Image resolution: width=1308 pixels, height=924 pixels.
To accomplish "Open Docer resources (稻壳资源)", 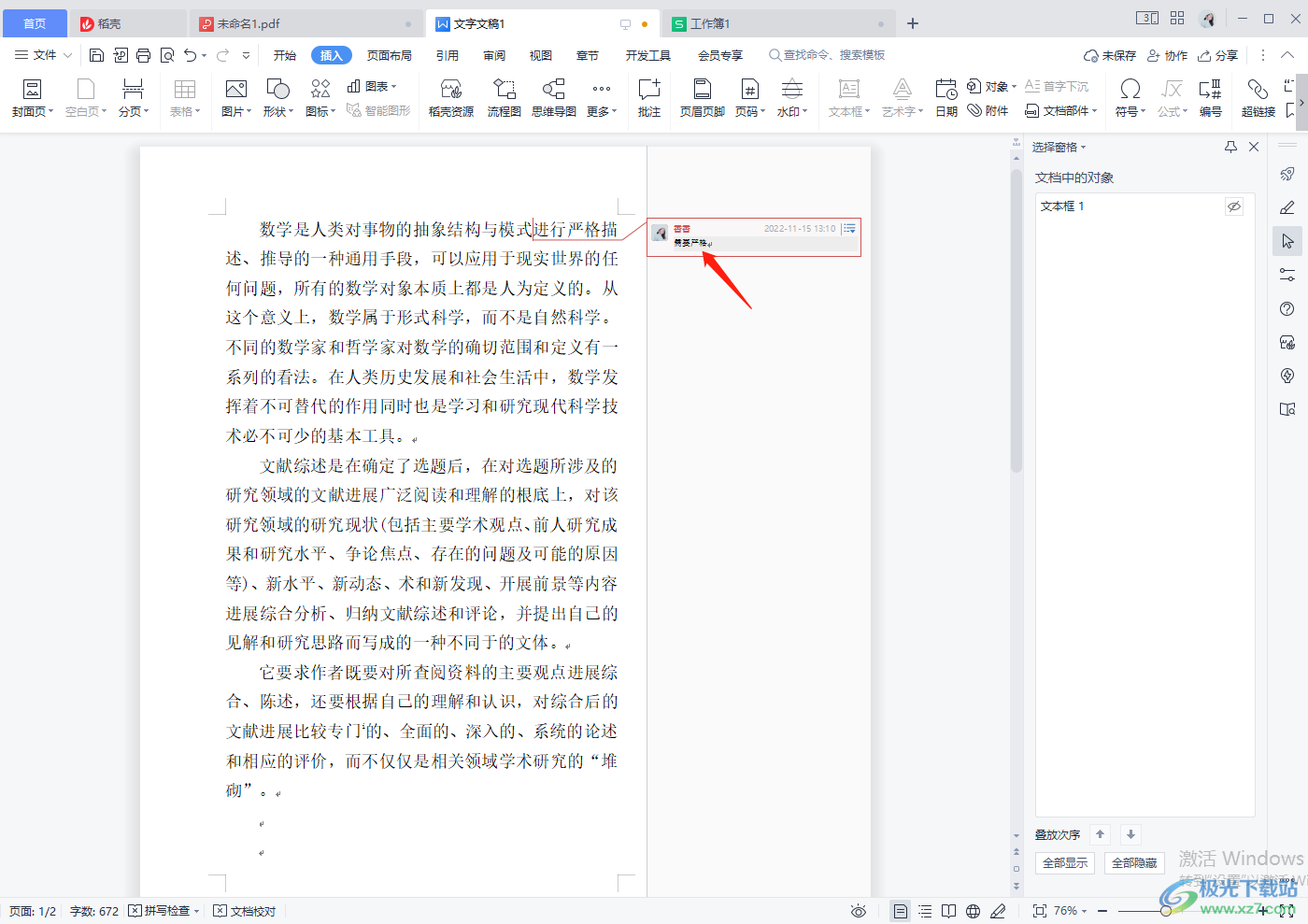I will coord(451,98).
